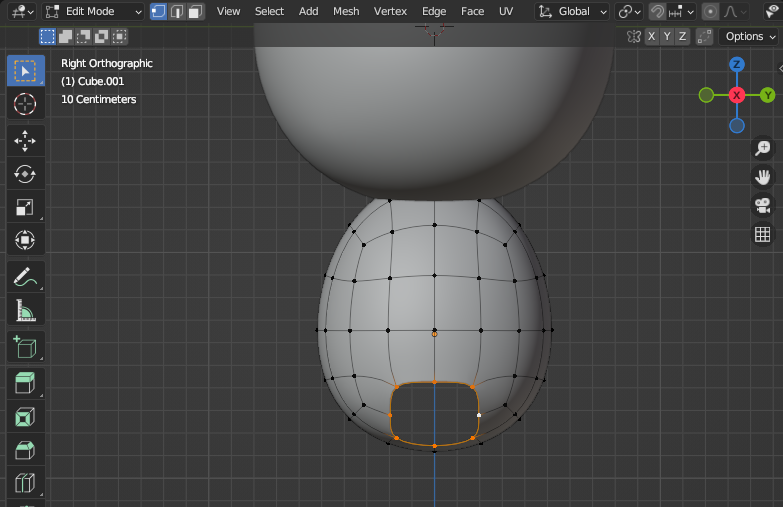This screenshot has height=507, width=783.
Task: Switch to face select mode
Action: pos(196,11)
